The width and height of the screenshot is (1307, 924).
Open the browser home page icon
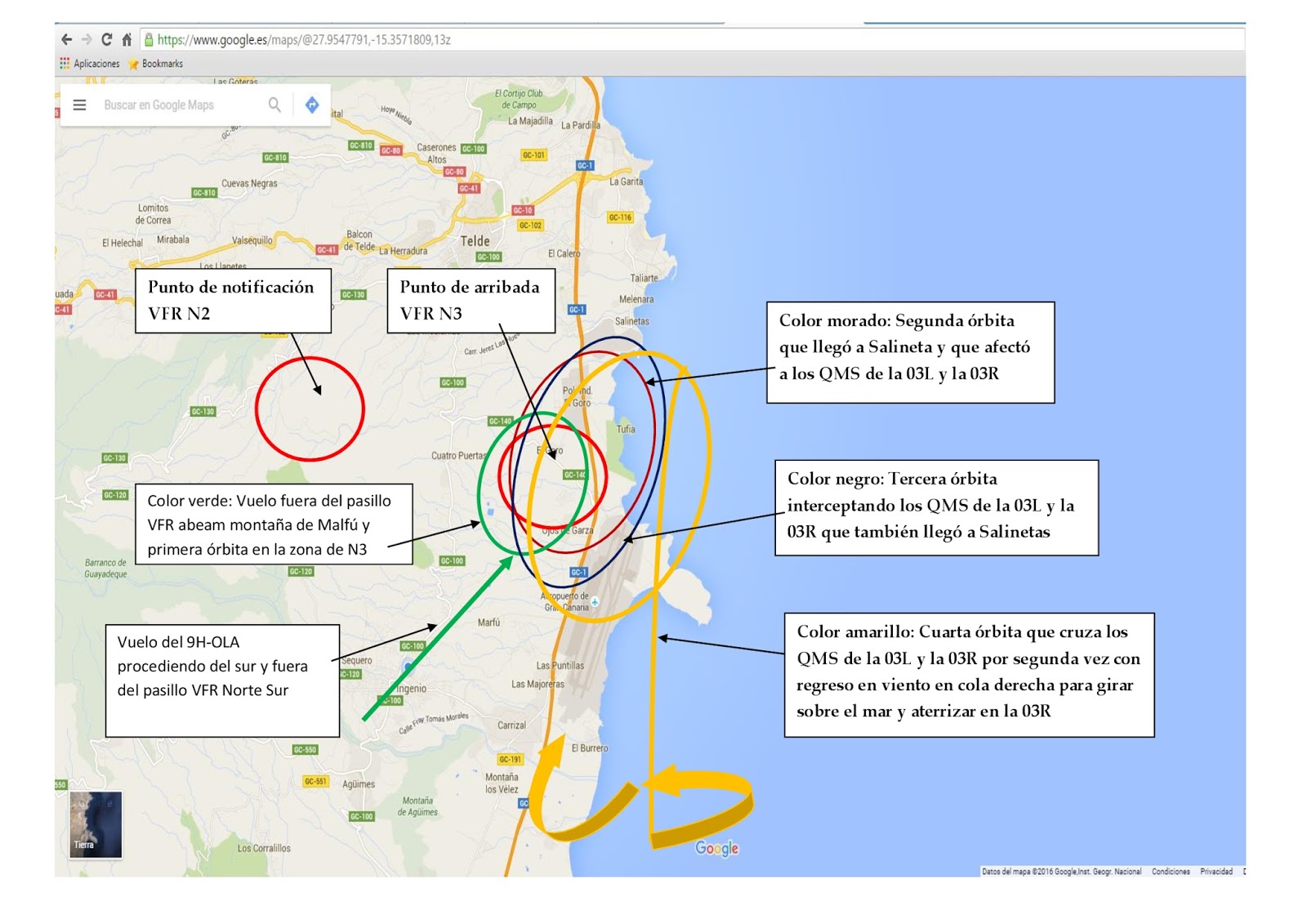[127, 39]
